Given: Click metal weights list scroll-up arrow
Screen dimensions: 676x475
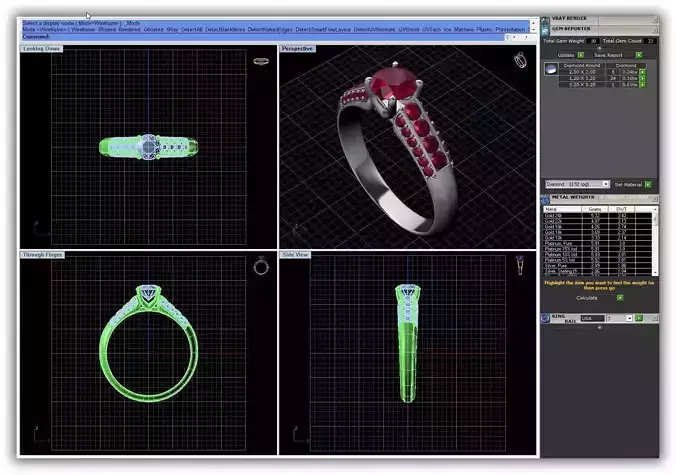Looking at the screenshot, I should click(x=655, y=209).
